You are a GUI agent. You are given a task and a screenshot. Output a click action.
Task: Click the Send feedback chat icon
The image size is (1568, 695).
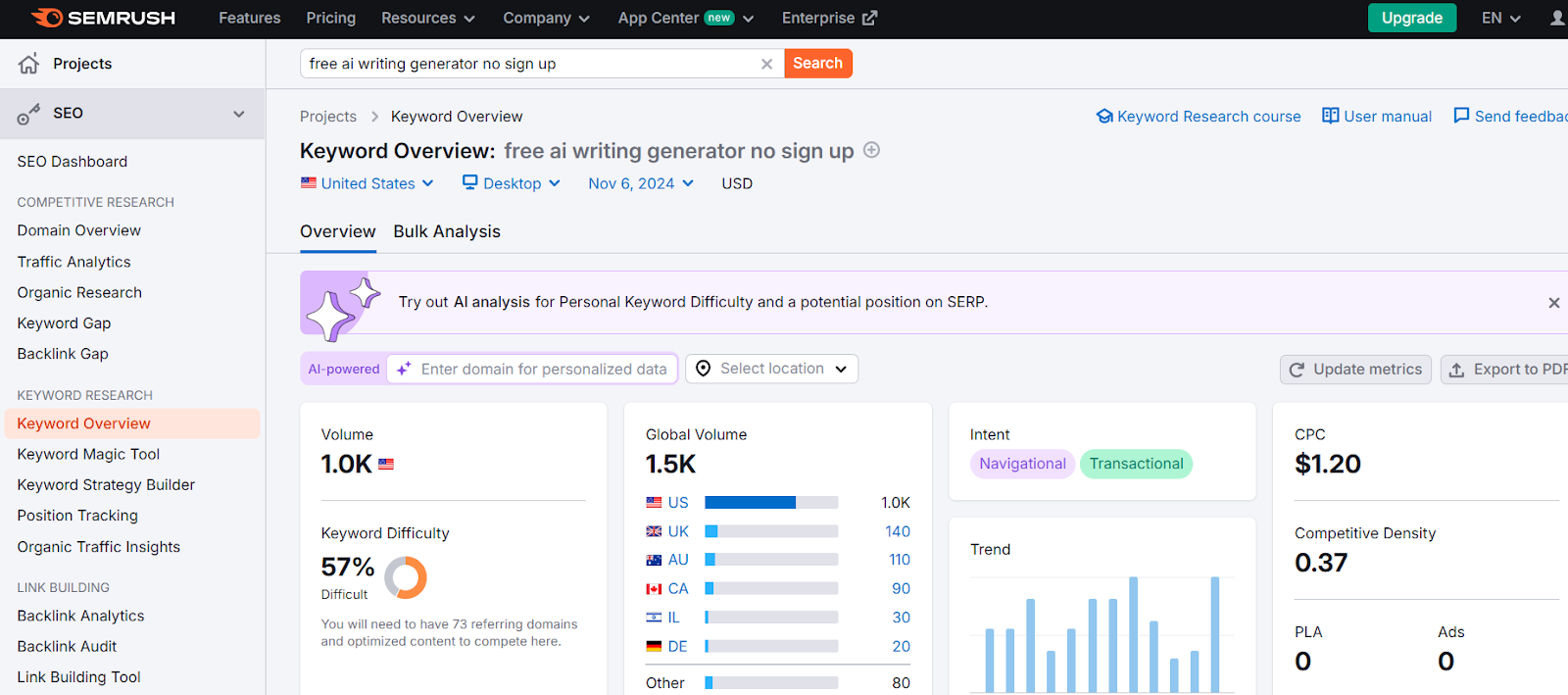(x=1461, y=116)
